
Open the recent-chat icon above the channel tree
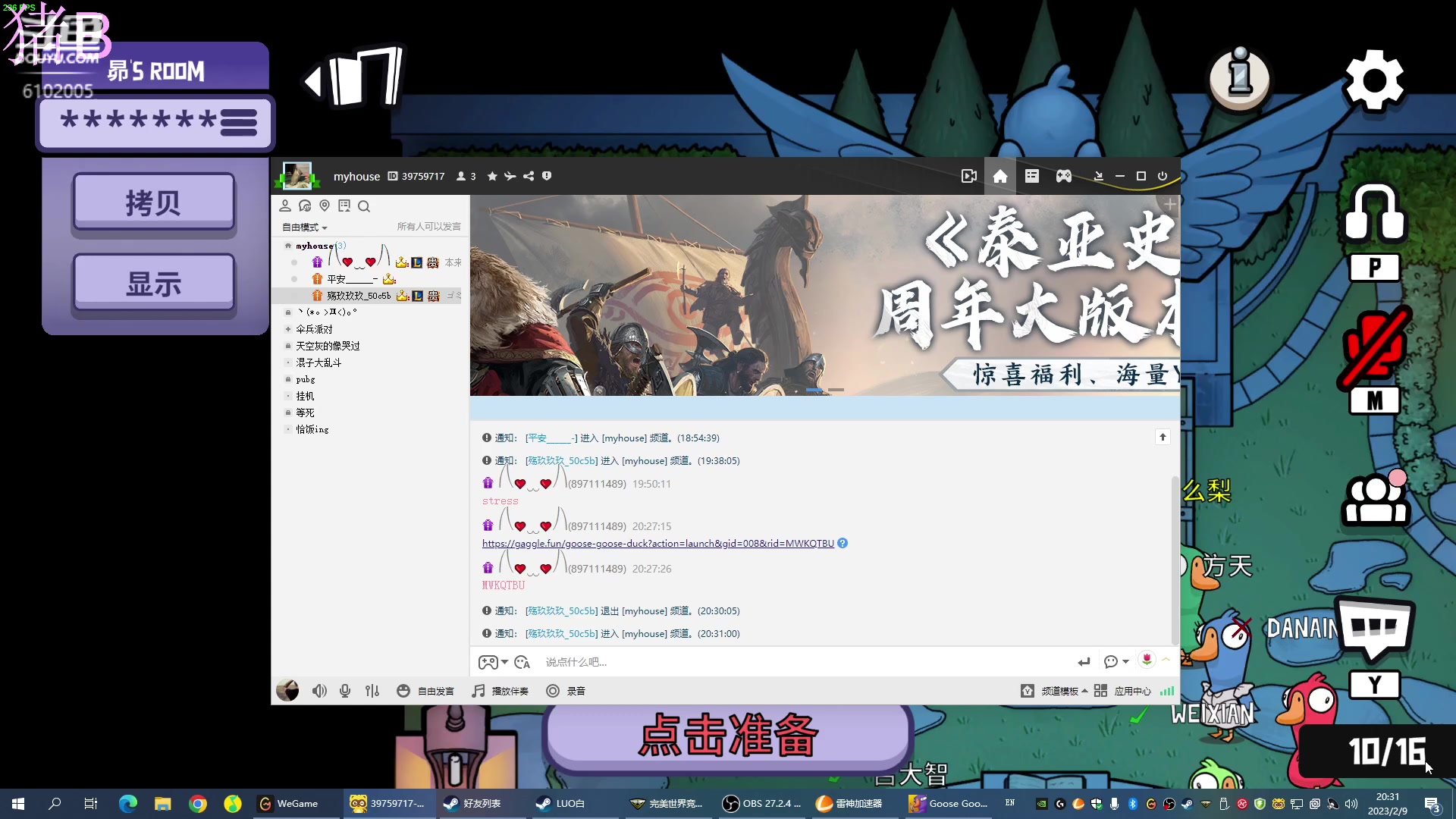(305, 206)
